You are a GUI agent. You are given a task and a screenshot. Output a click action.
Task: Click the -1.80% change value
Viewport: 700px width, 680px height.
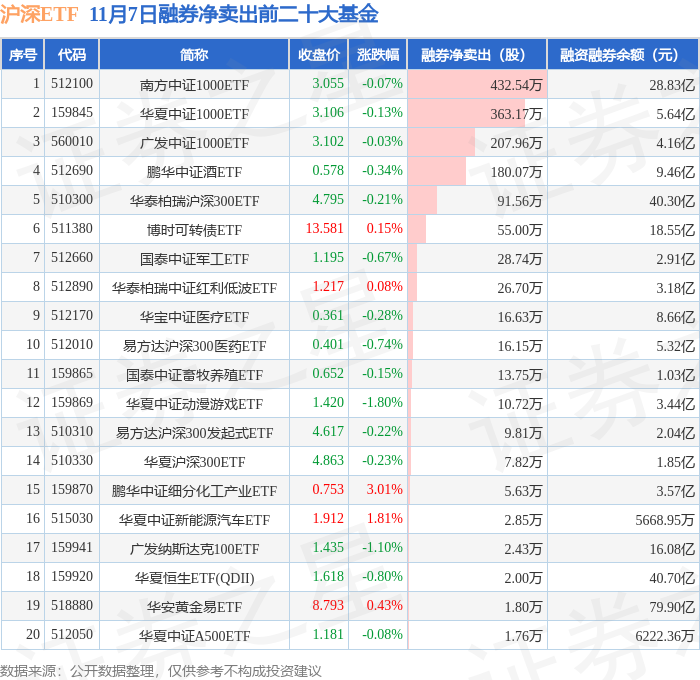382,403
